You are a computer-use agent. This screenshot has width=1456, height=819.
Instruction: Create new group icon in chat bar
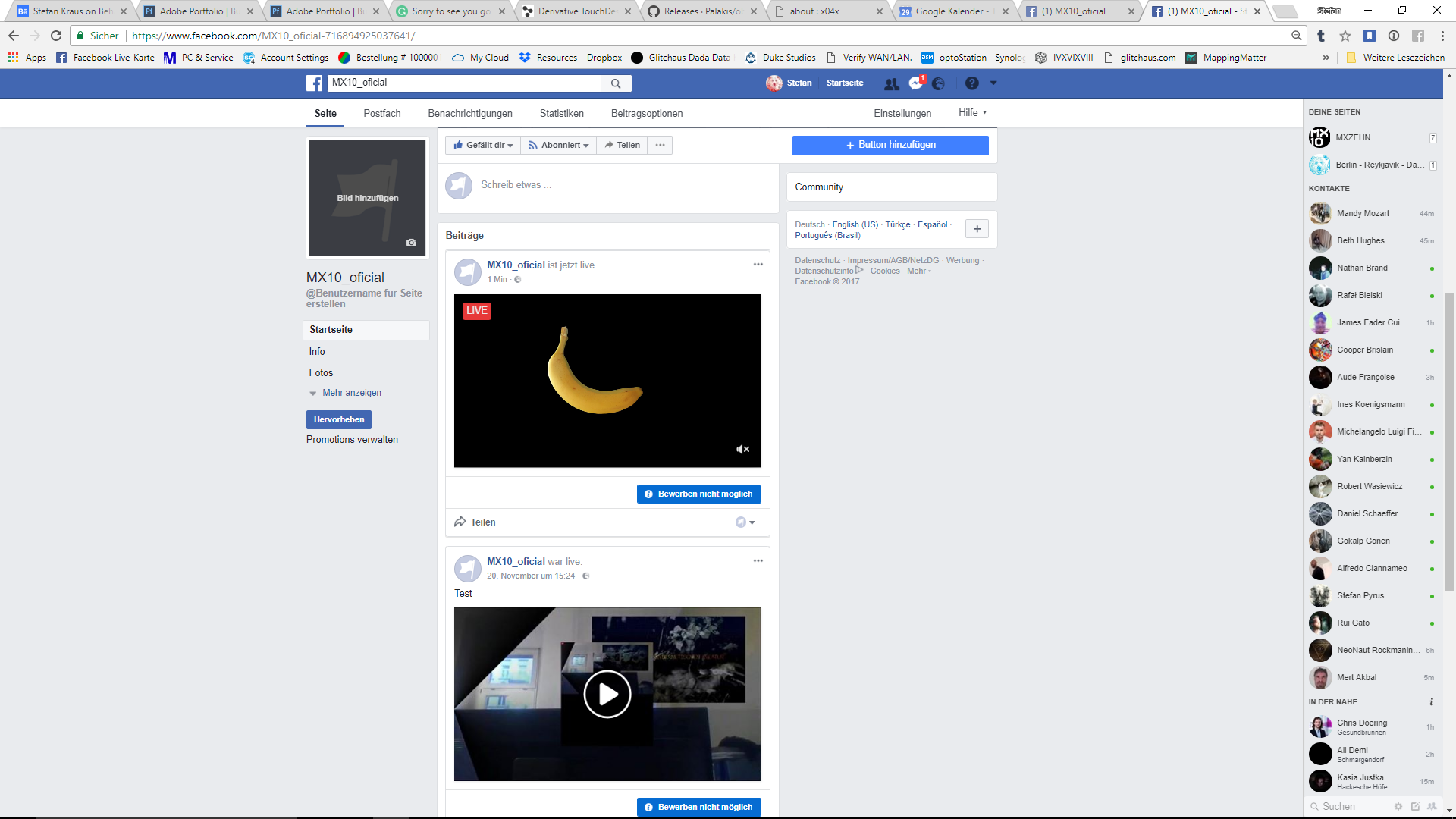[x=1432, y=807]
